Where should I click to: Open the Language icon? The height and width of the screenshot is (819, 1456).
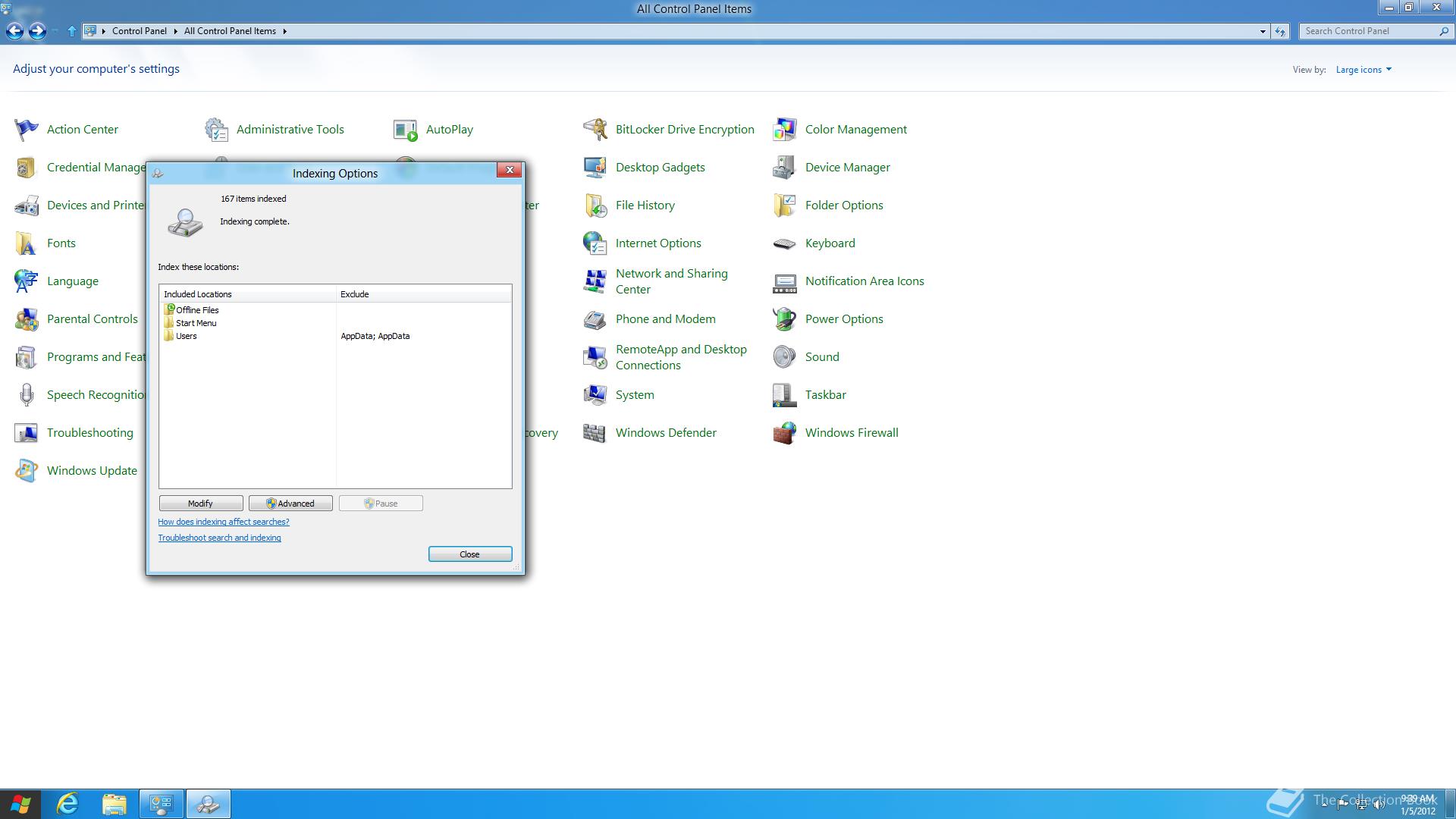tap(27, 281)
